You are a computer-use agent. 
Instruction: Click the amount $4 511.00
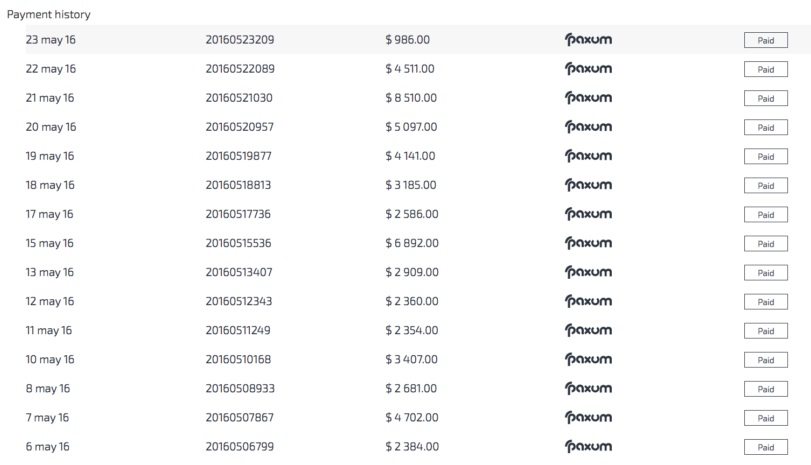410,69
